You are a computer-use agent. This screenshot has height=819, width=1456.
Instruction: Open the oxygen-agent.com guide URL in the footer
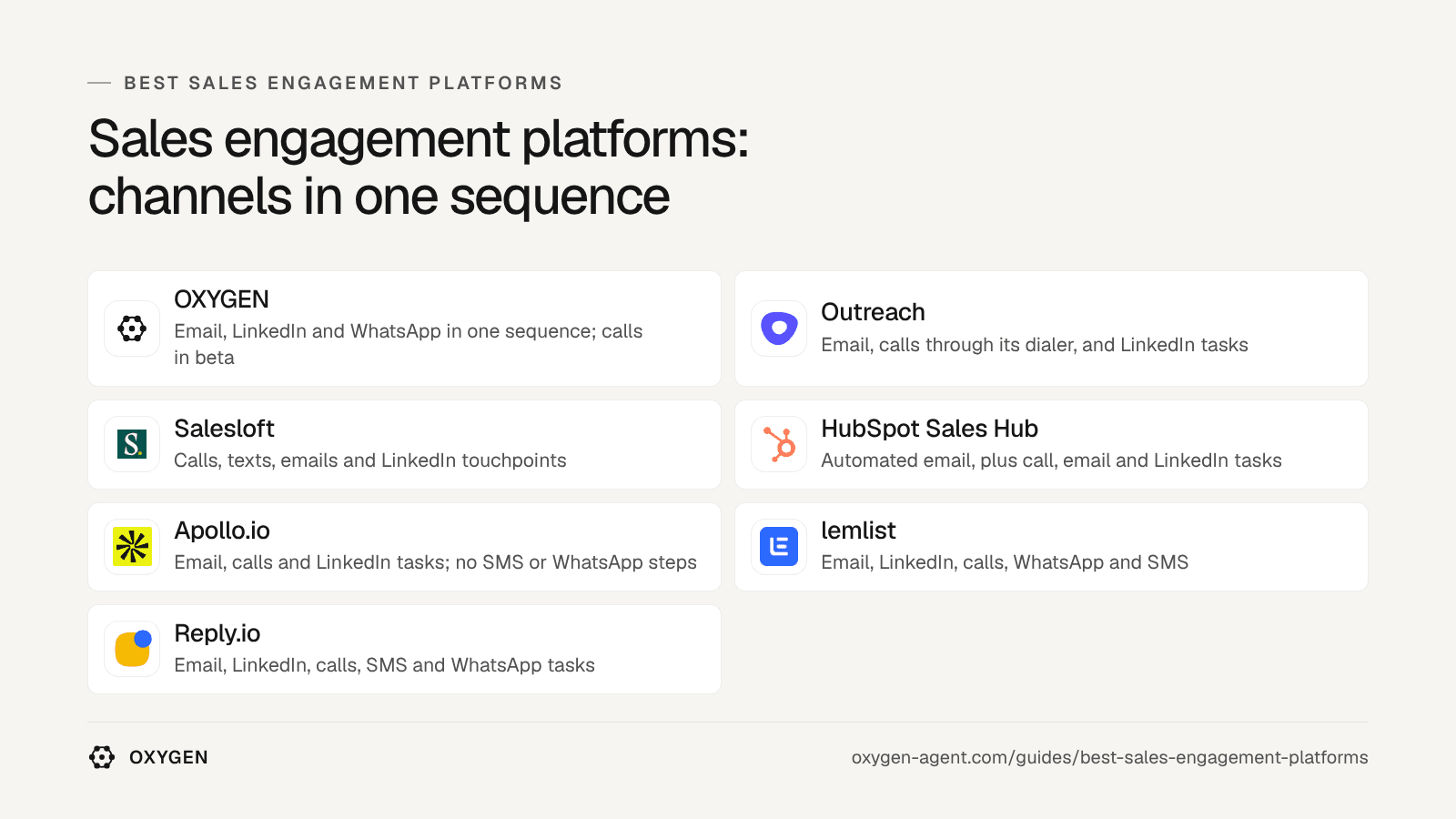[1109, 757]
